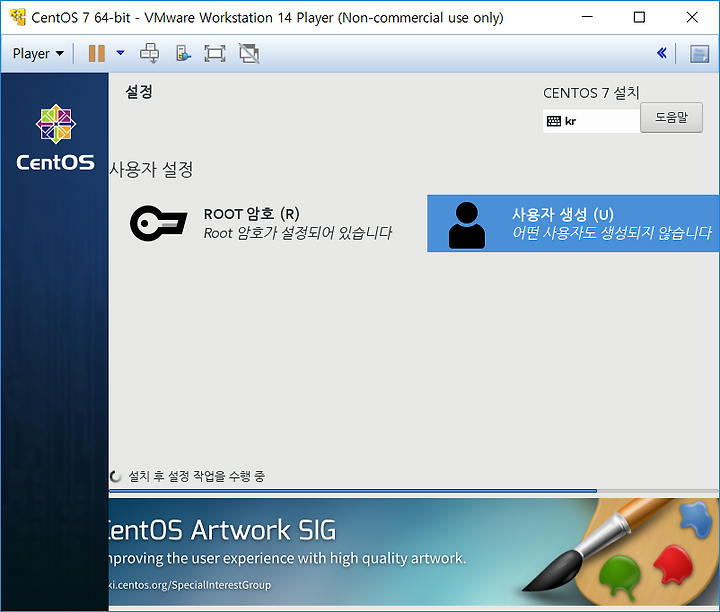This screenshot has height=612, width=720.
Task: Click the '설정' title text
Action: [139, 92]
